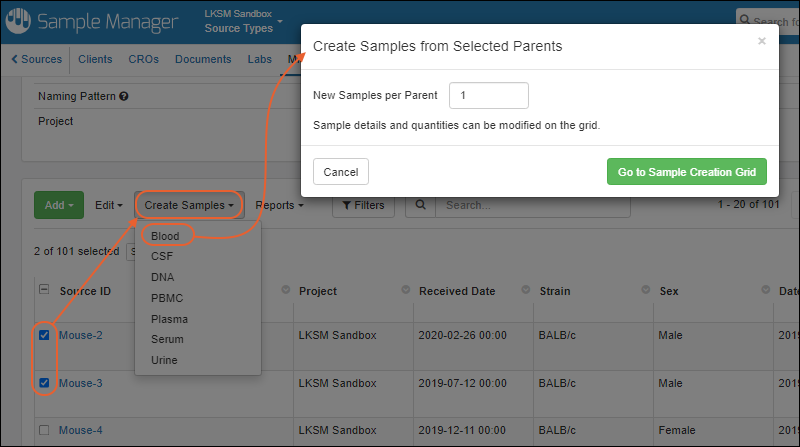Check the Mouse-4 row checkbox
The height and width of the screenshot is (447, 800).
click(x=43, y=430)
